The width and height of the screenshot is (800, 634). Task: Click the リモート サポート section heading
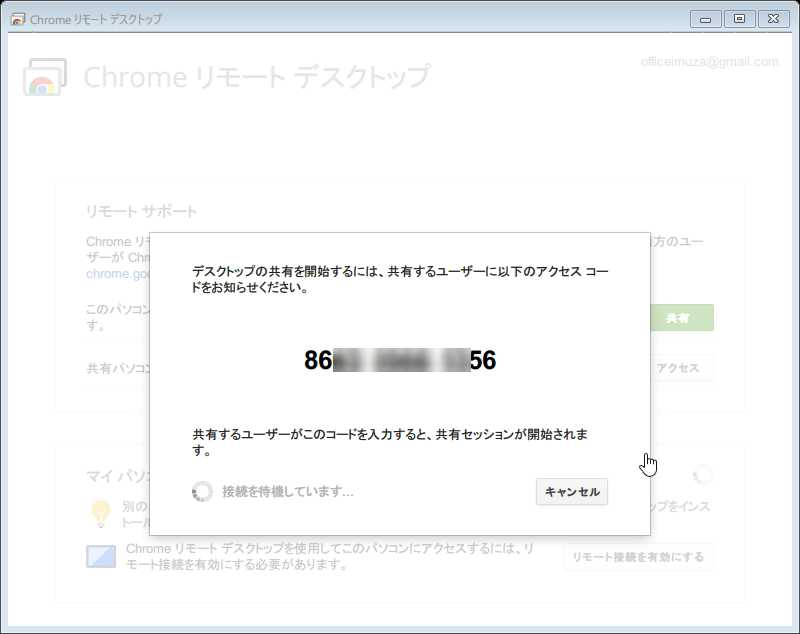click(142, 211)
